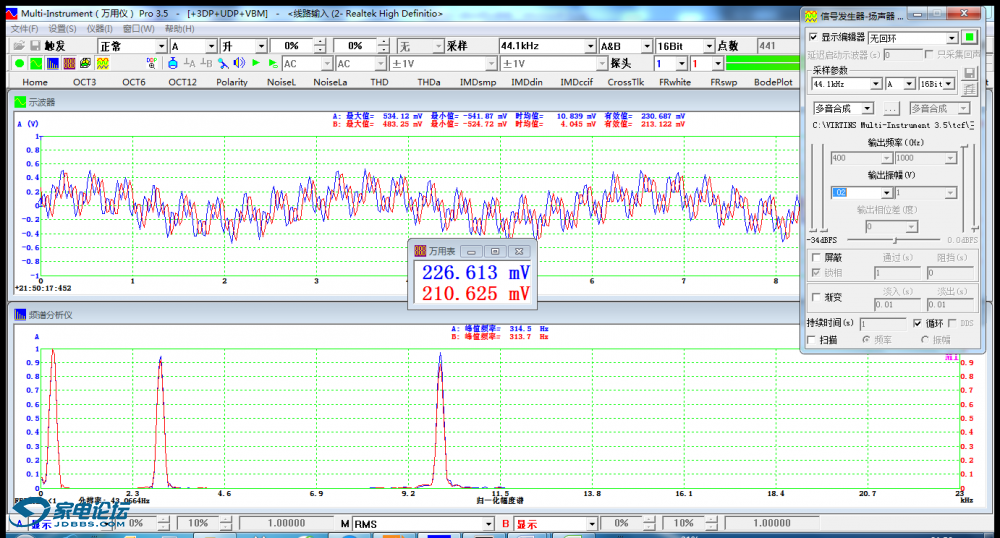Click the first 0% trigger level up stepper

320,42
